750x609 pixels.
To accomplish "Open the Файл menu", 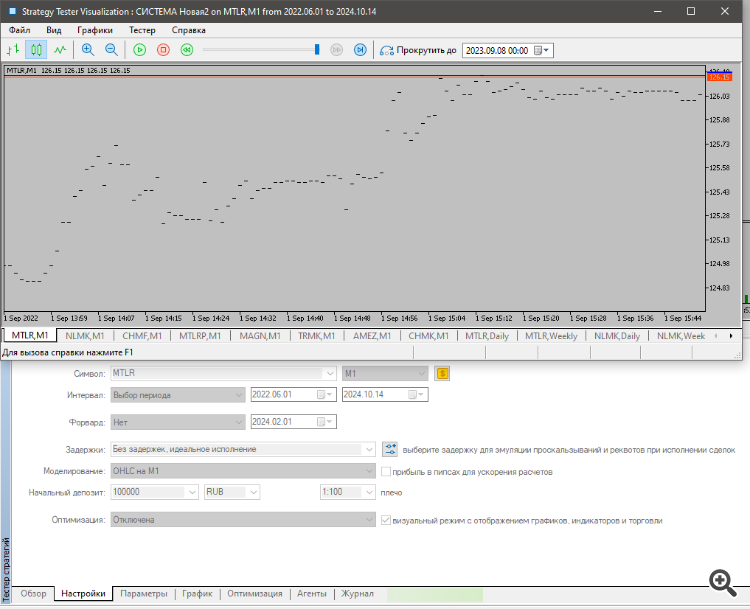I will [x=20, y=30].
